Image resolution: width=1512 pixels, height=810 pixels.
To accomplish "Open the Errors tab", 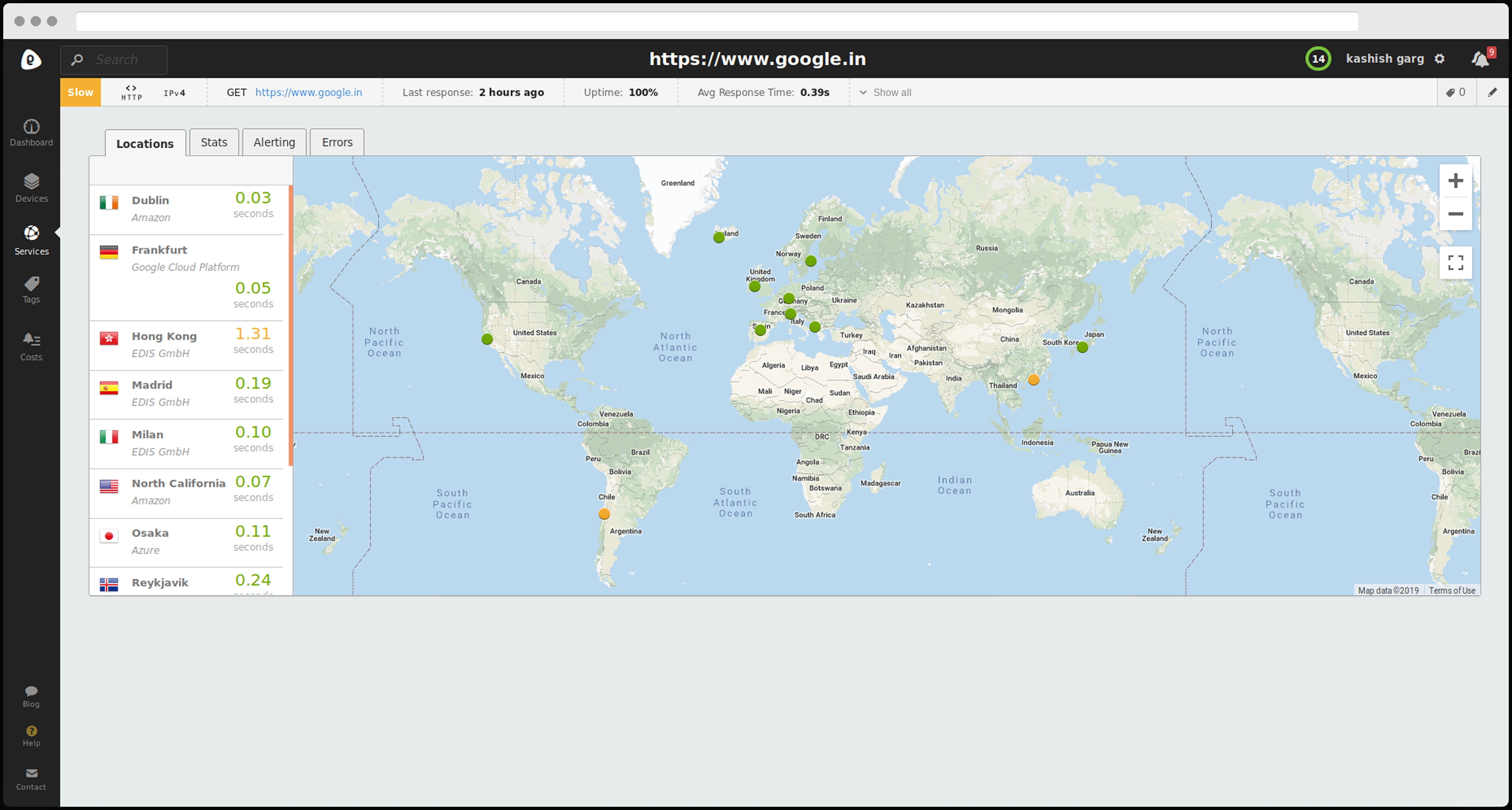I will (x=337, y=143).
